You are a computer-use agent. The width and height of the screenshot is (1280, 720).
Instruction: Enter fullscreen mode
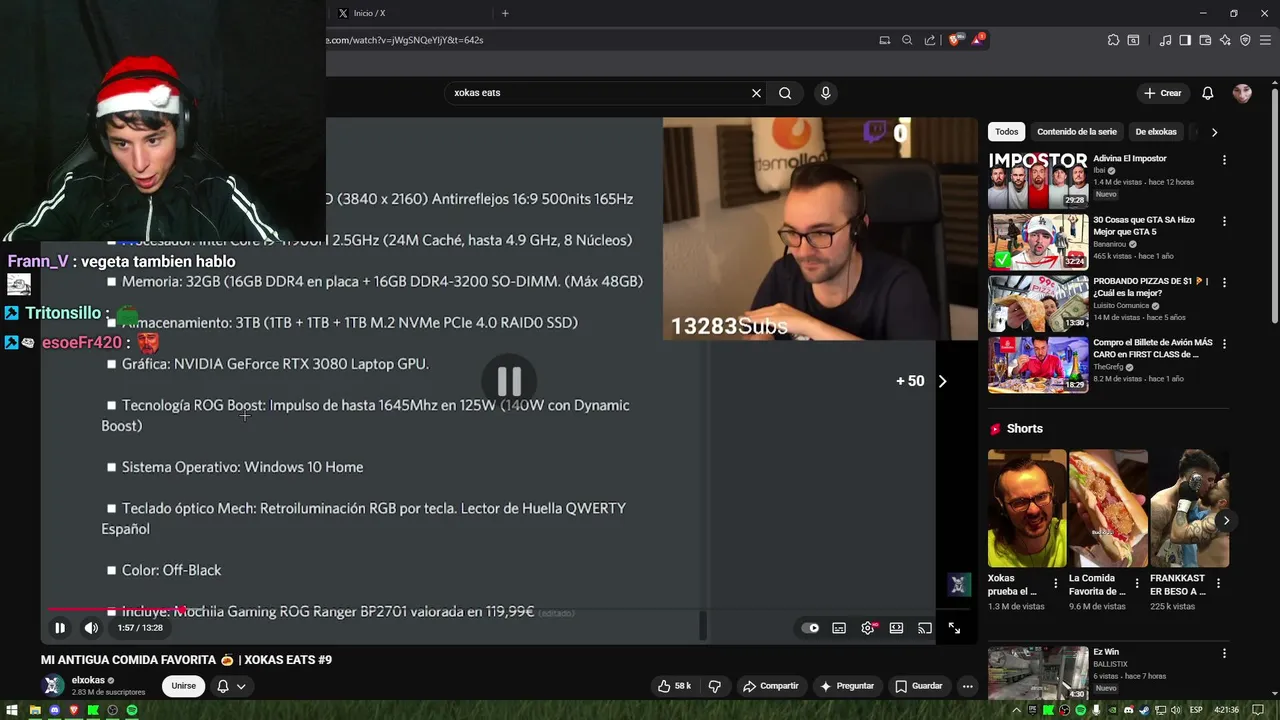954,628
